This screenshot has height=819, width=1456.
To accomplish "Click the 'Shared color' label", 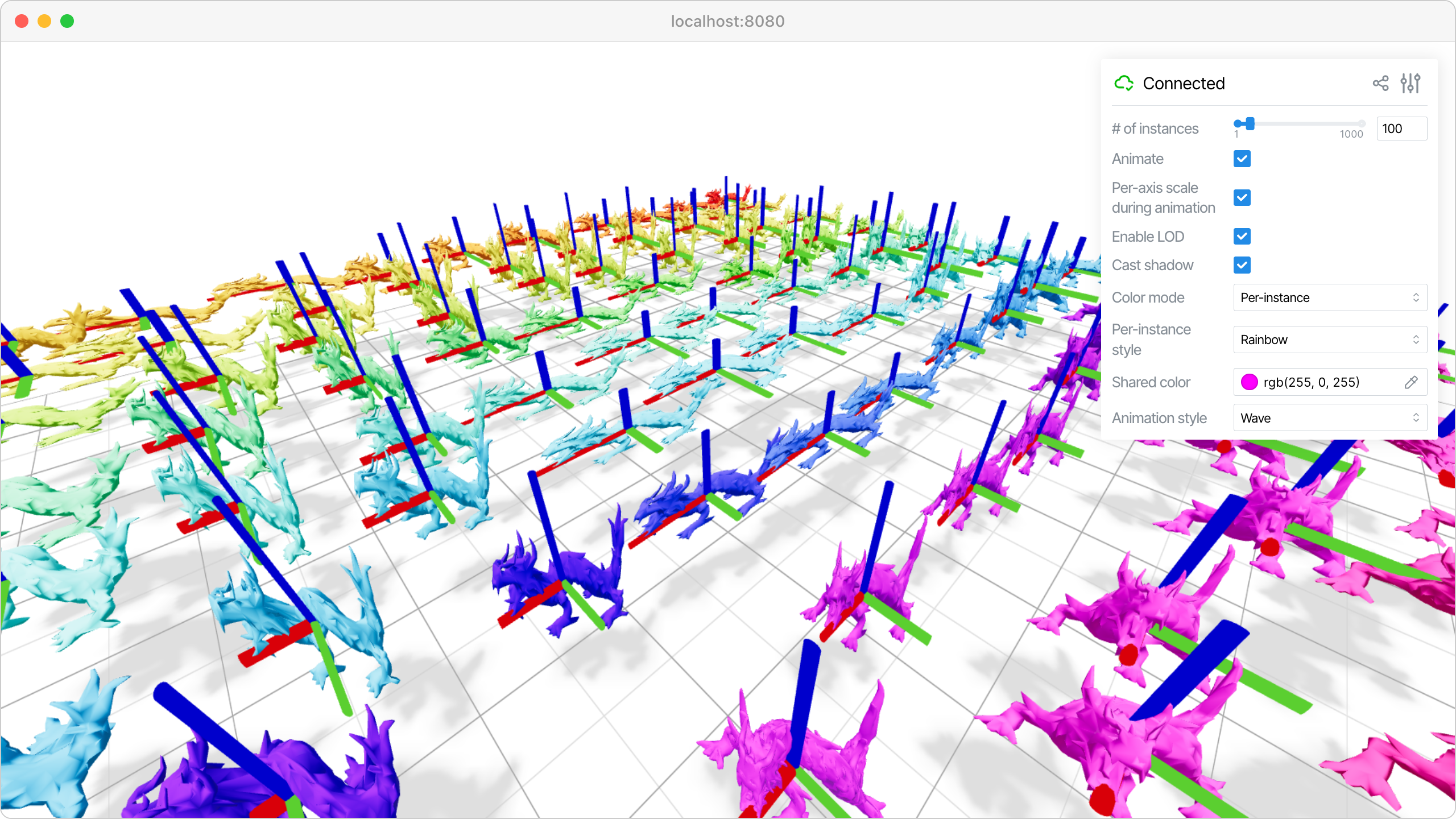I will coord(1151,382).
